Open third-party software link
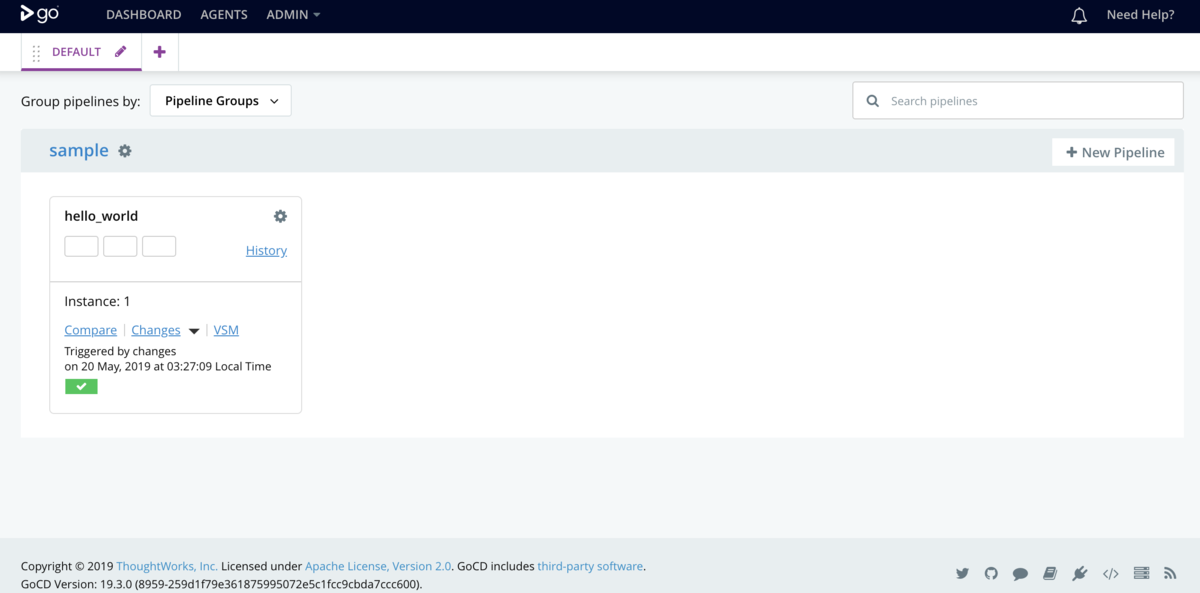 pyautogui.click(x=590, y=566)
